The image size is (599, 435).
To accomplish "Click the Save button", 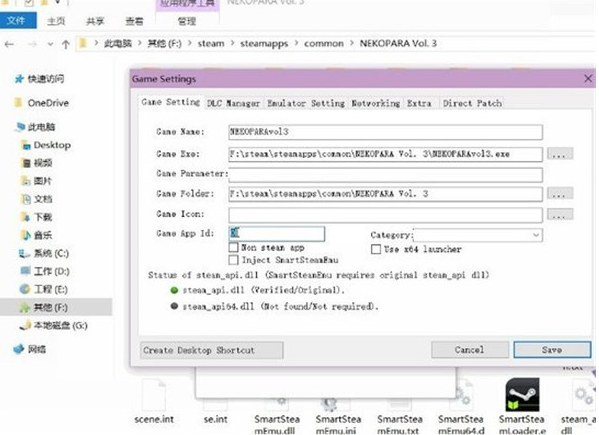I will coord(552,349).
